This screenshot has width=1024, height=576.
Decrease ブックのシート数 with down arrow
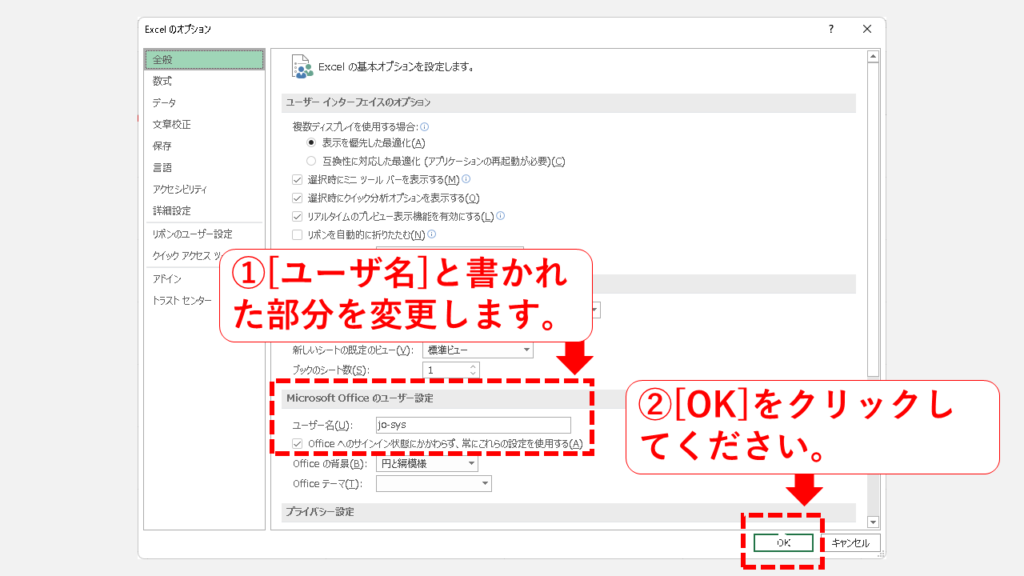click(473, 374)
